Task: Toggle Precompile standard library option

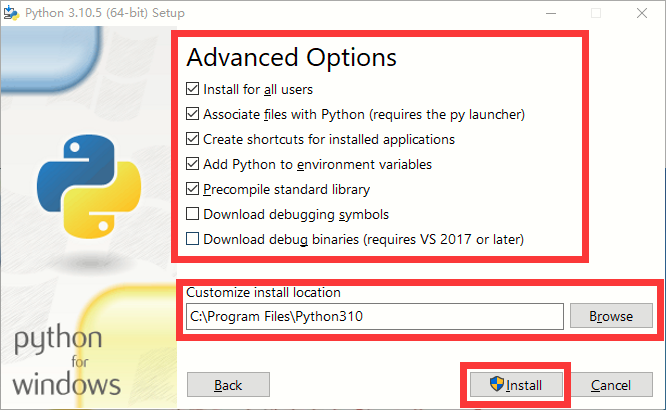Action: 192,189
